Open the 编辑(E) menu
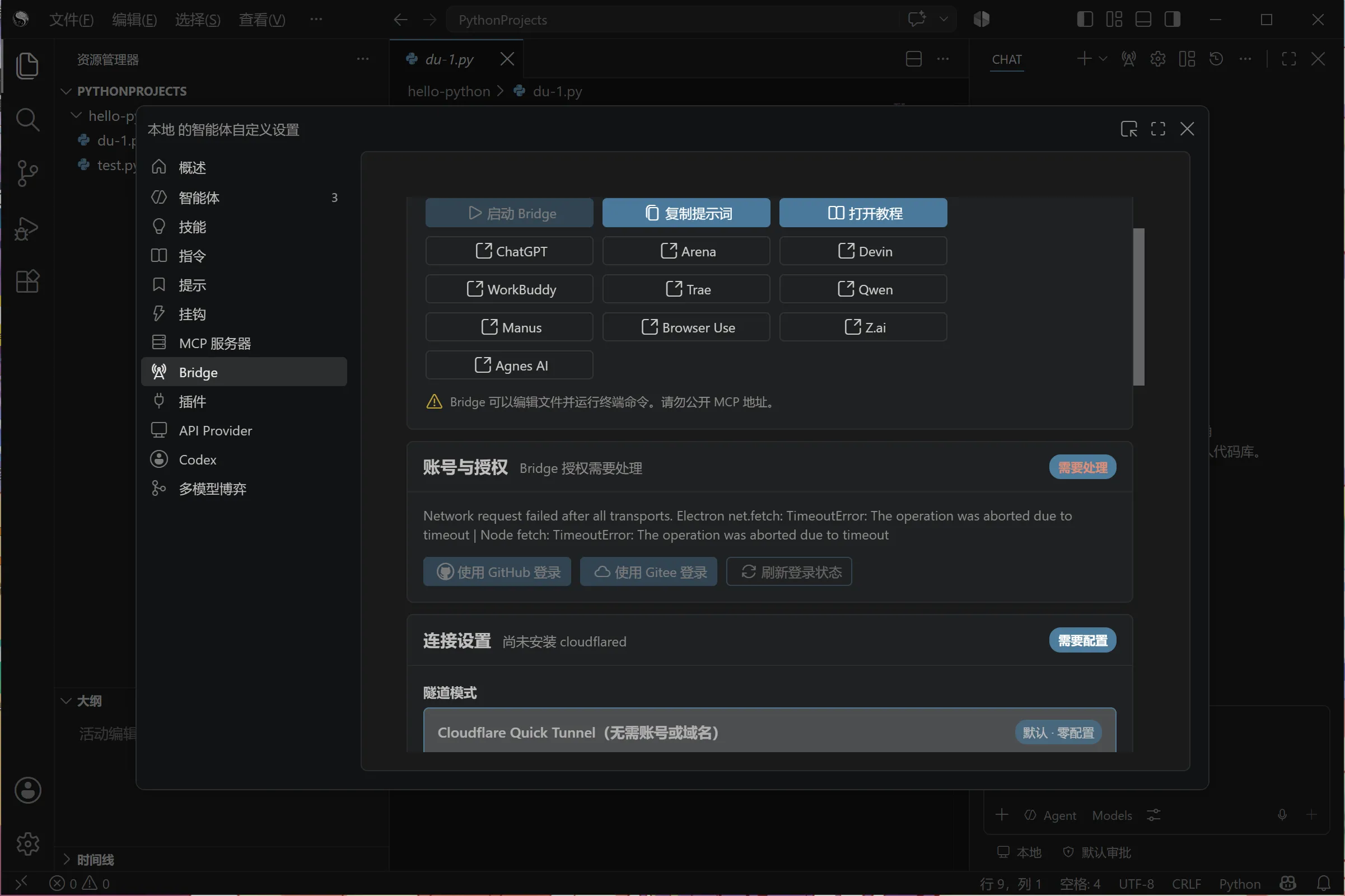The image size is (1345, 896). coord(134,20)
